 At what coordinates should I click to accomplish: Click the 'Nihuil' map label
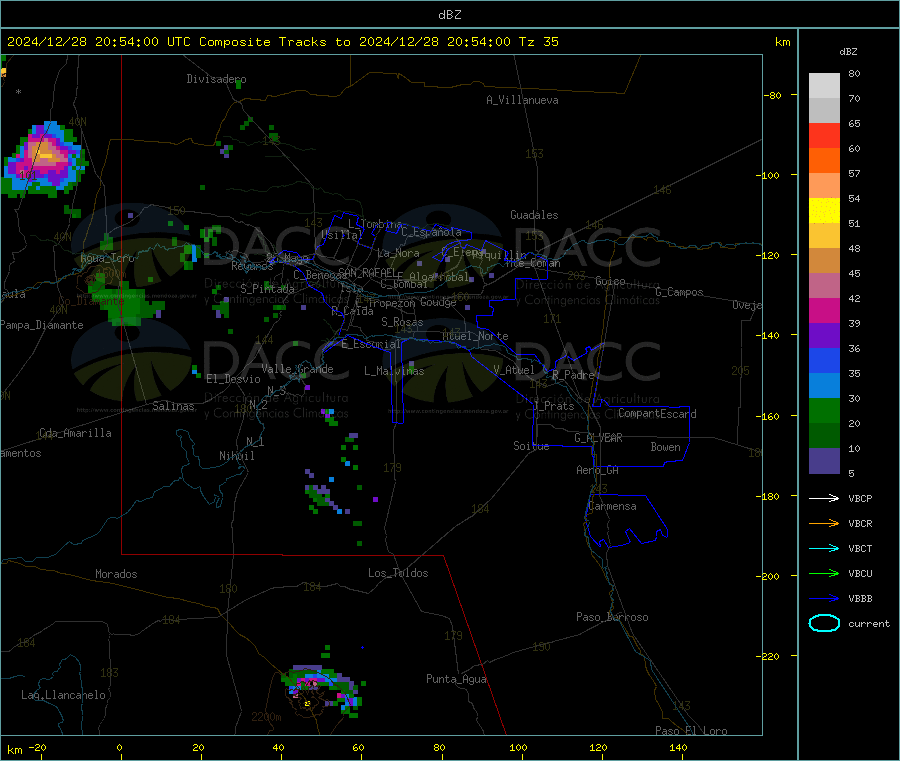[236, 456]
